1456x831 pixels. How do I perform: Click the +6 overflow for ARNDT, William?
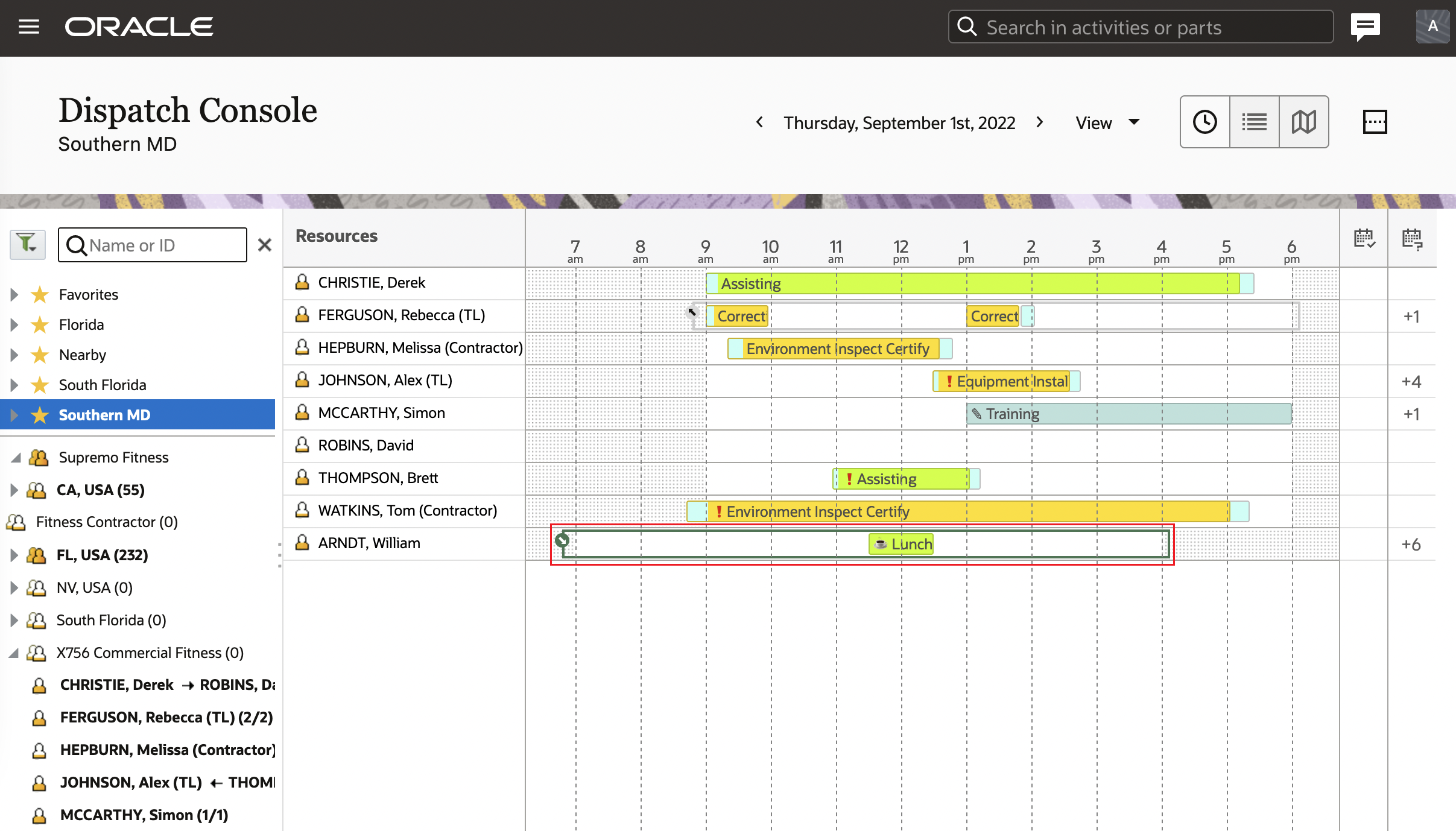point(1411,545)
